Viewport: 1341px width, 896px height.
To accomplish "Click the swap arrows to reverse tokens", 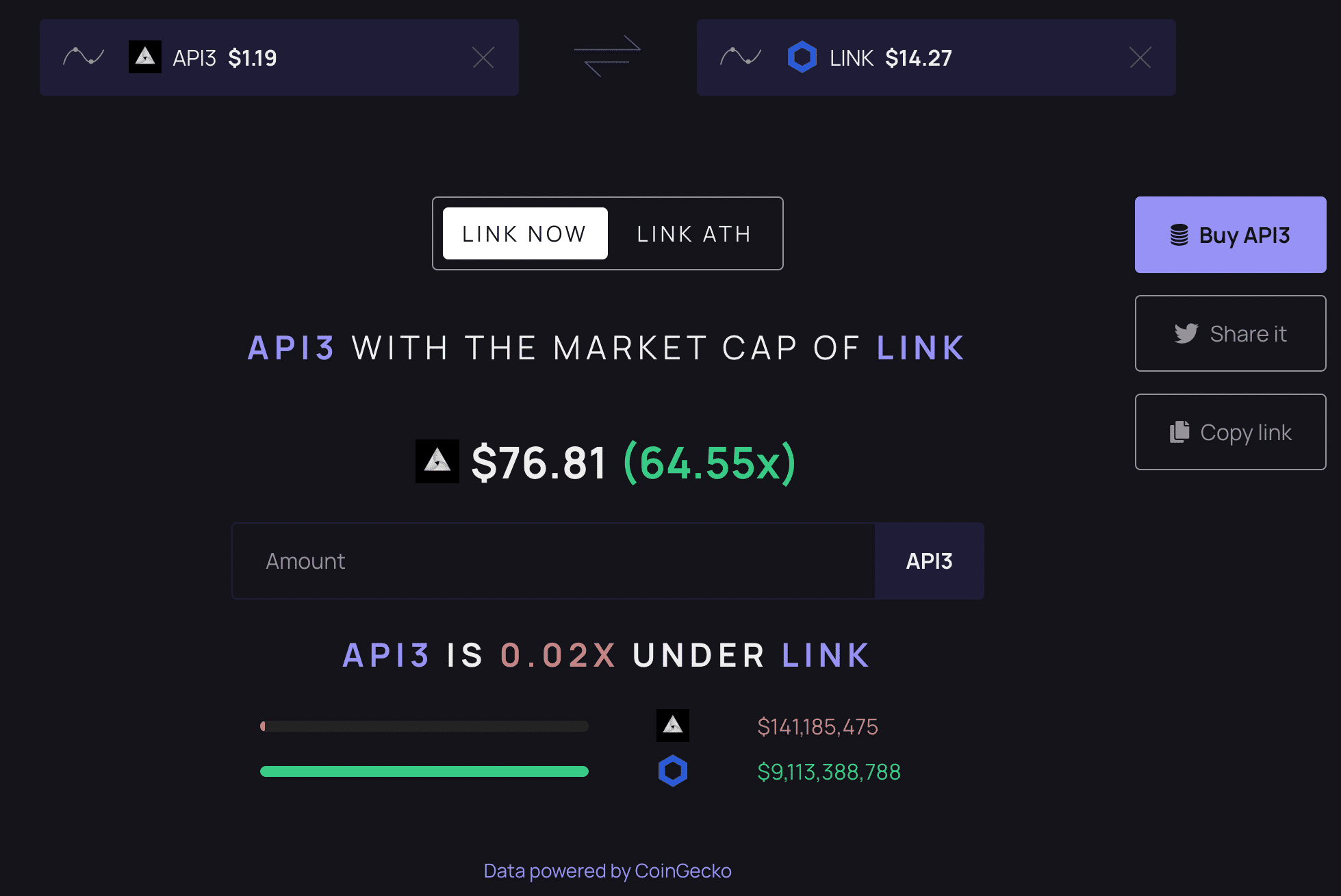I will [608, 57].
